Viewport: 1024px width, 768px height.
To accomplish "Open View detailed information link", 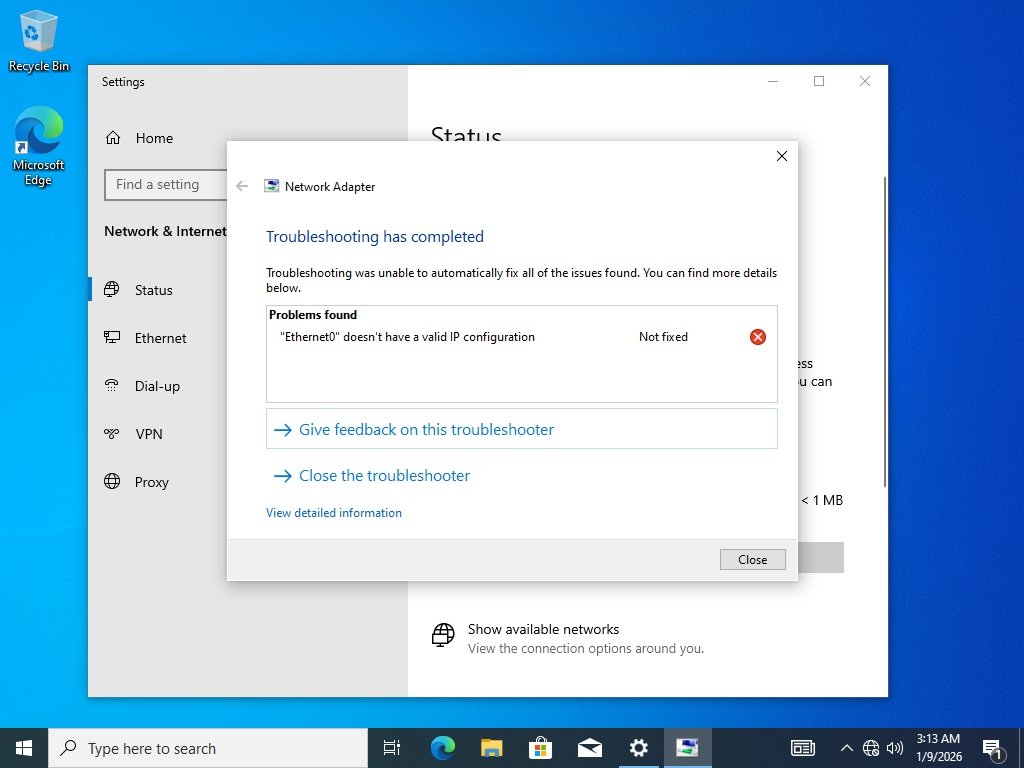I will pos(334,513).
